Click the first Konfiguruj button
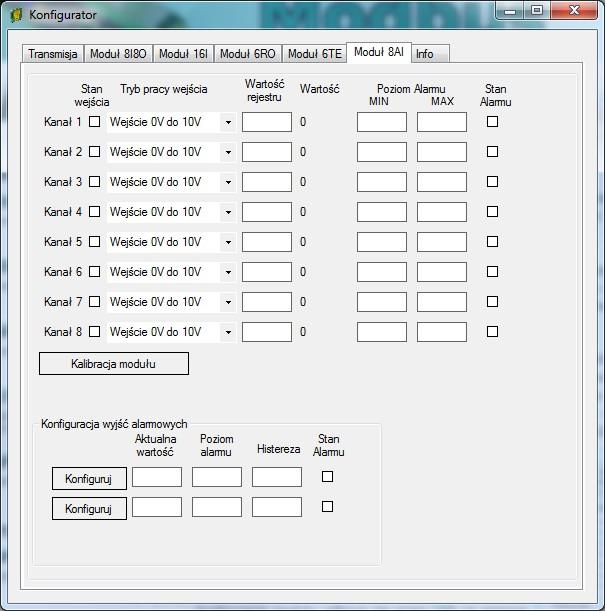The height and width of the screenshot is (611, 605). (x=89, y=479)
